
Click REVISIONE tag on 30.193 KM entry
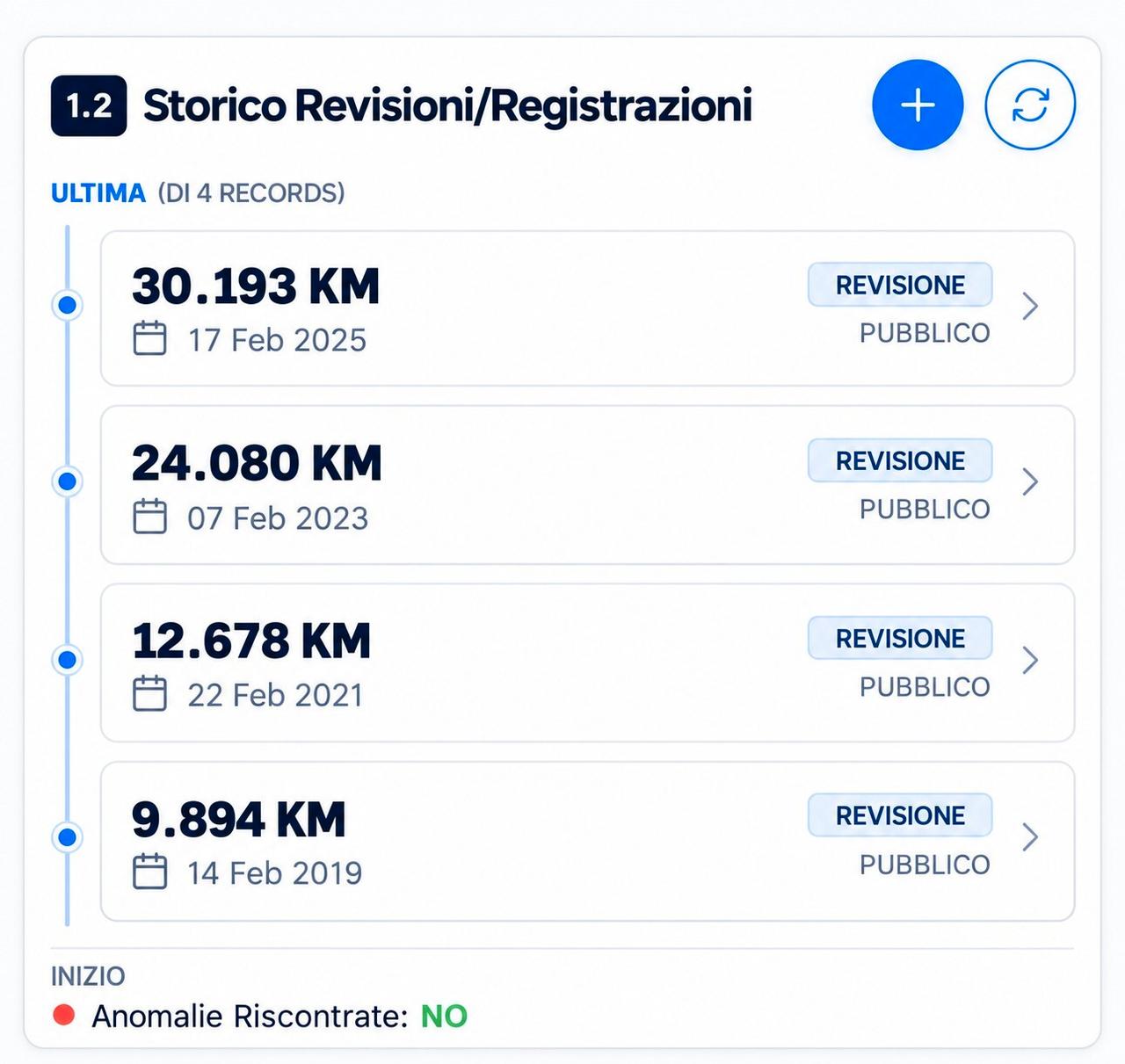(x=900, y=285)
